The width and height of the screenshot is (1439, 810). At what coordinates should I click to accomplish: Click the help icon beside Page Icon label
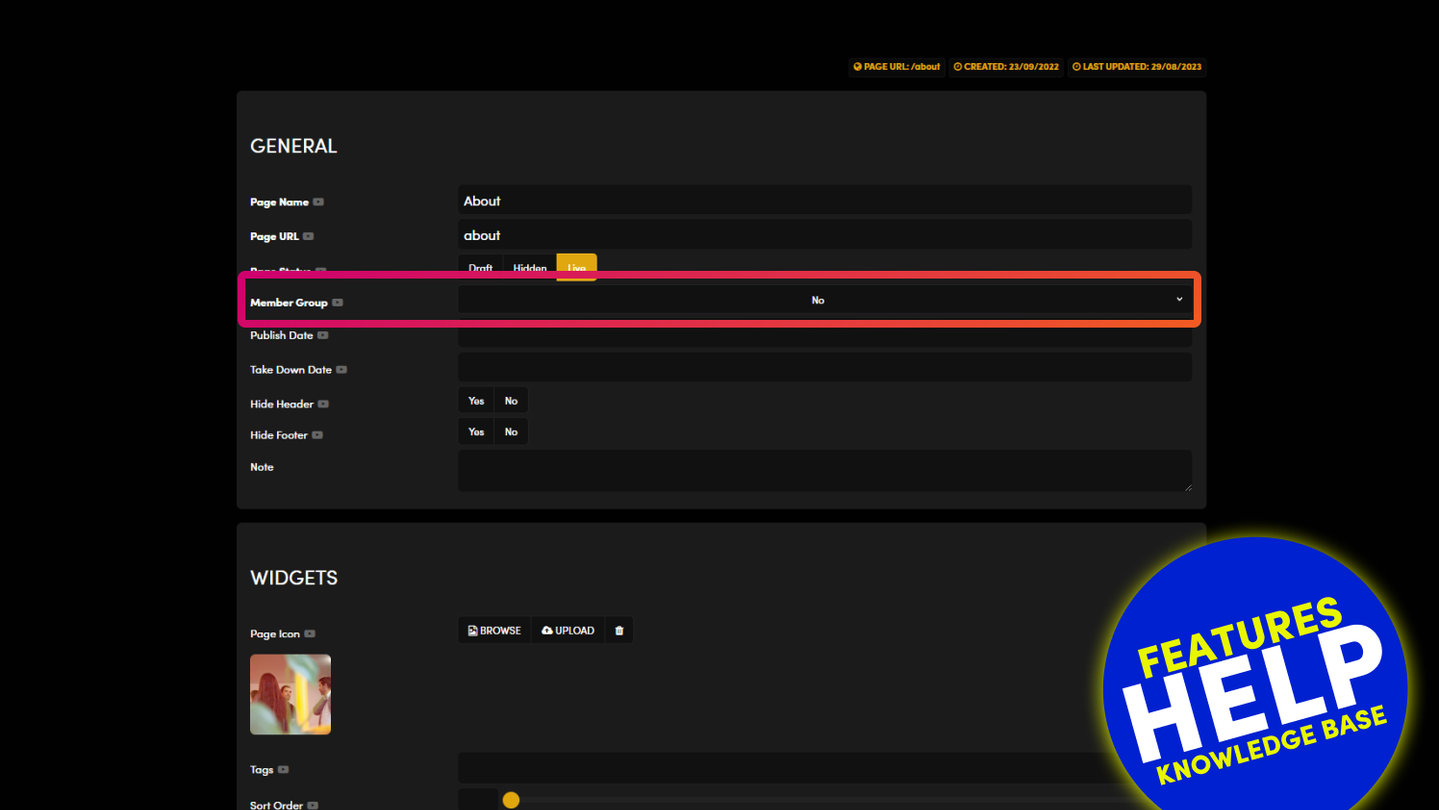310,634
